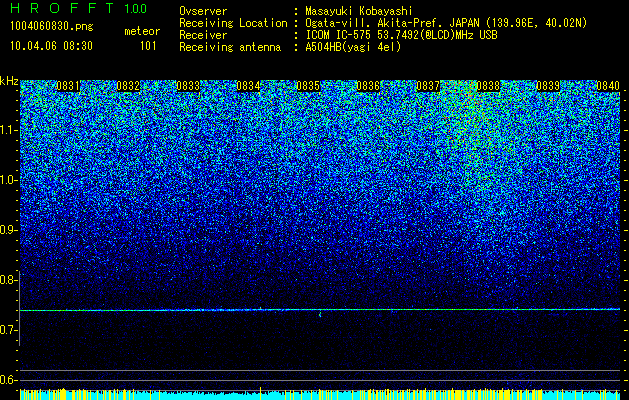Click the 0836 time marker
This screenshot has height=400, width=629.
pos(368,86)
